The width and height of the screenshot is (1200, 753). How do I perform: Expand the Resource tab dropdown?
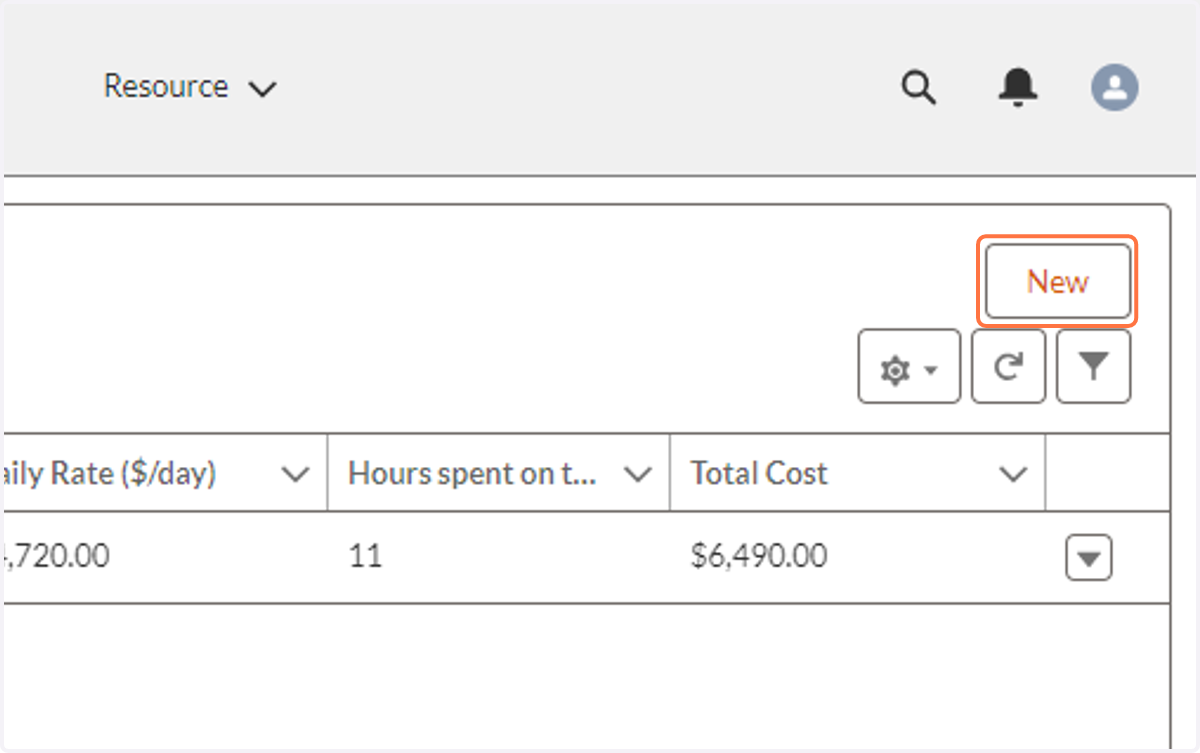point(262,89)
